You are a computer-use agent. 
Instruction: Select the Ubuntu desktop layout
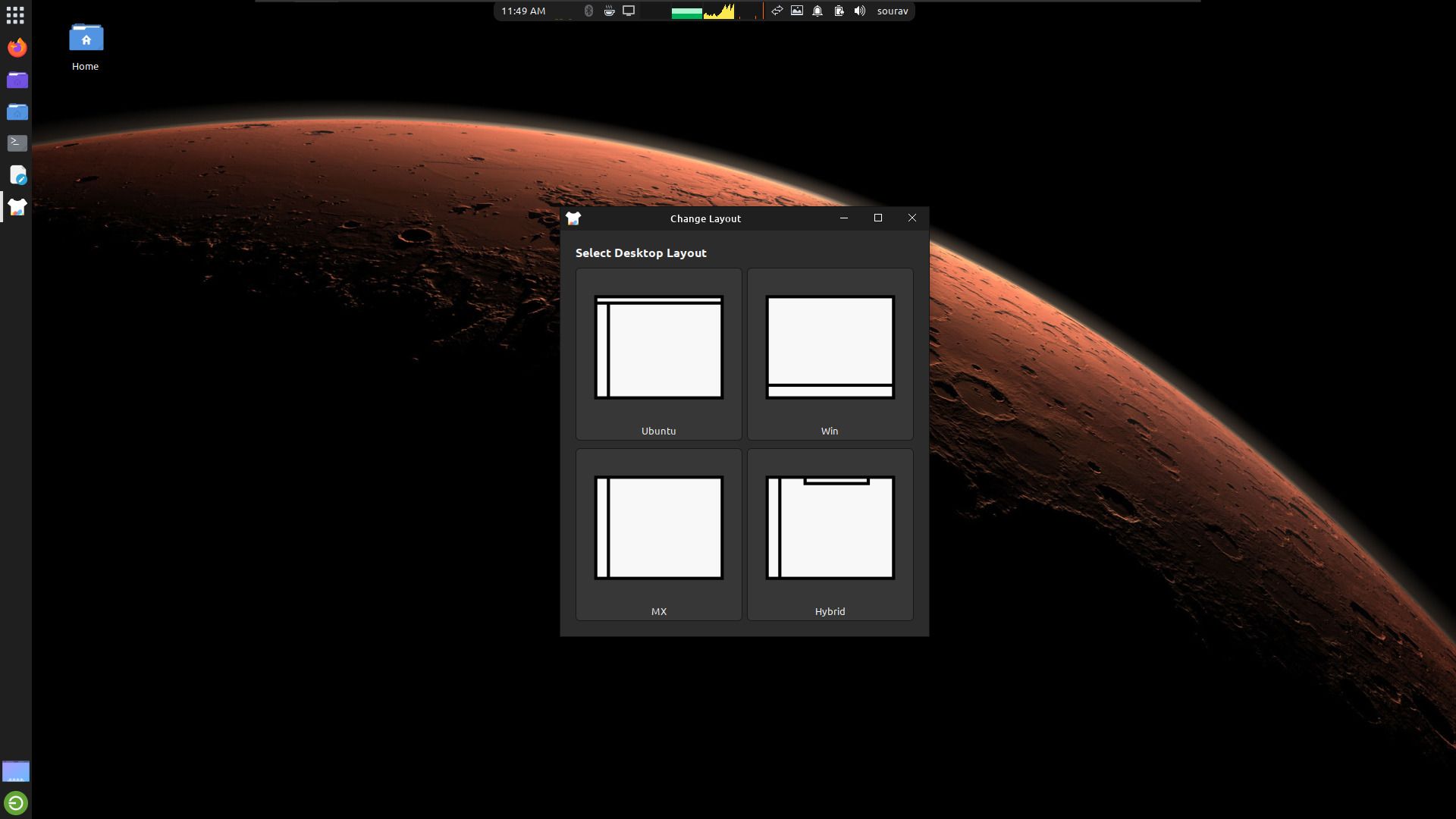click(658, 349)
